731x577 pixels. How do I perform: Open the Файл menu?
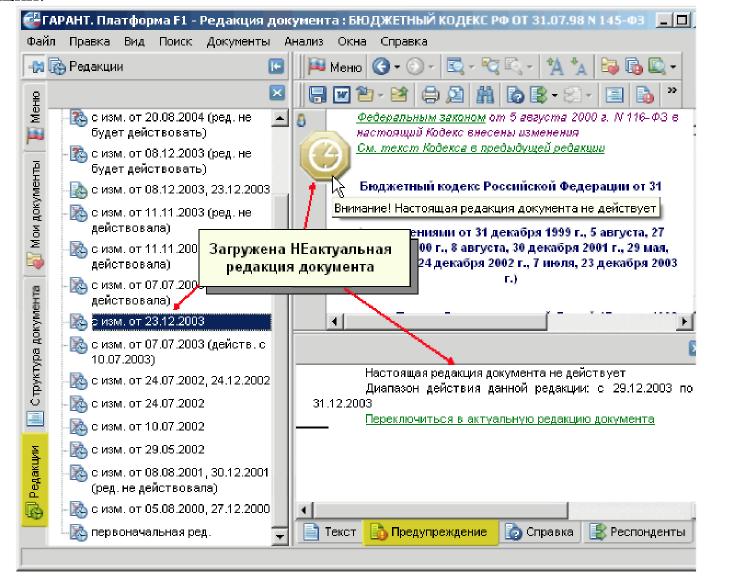click(41, 41)
